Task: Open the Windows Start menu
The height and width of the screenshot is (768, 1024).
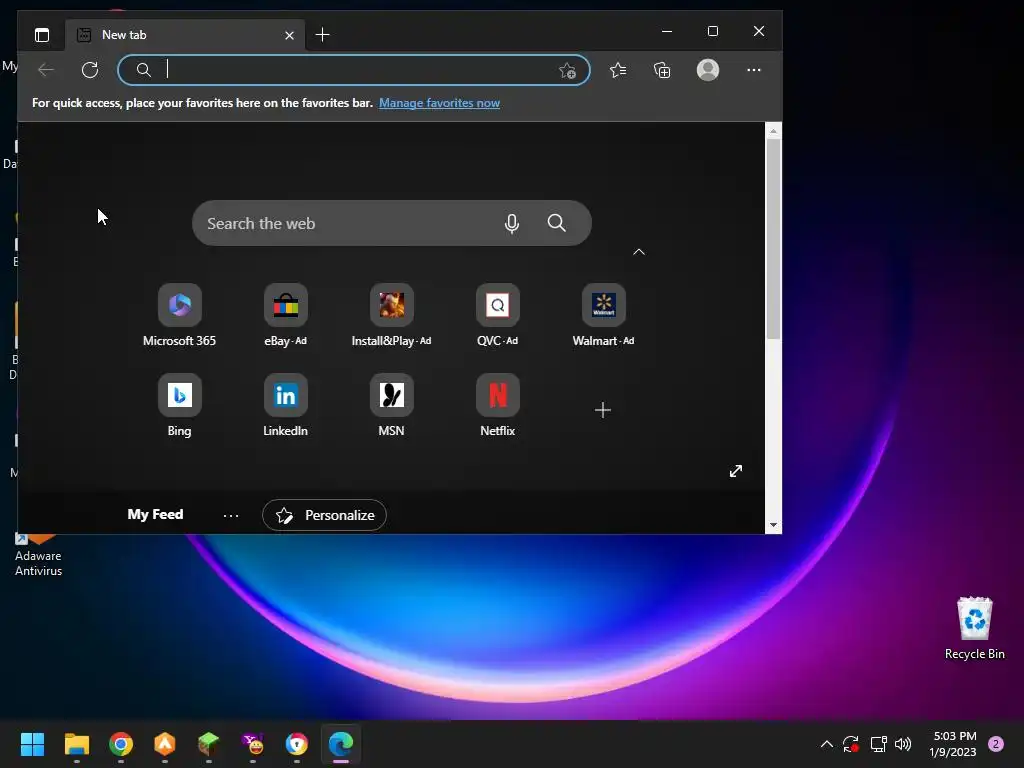Action: (x=32, y=744)
